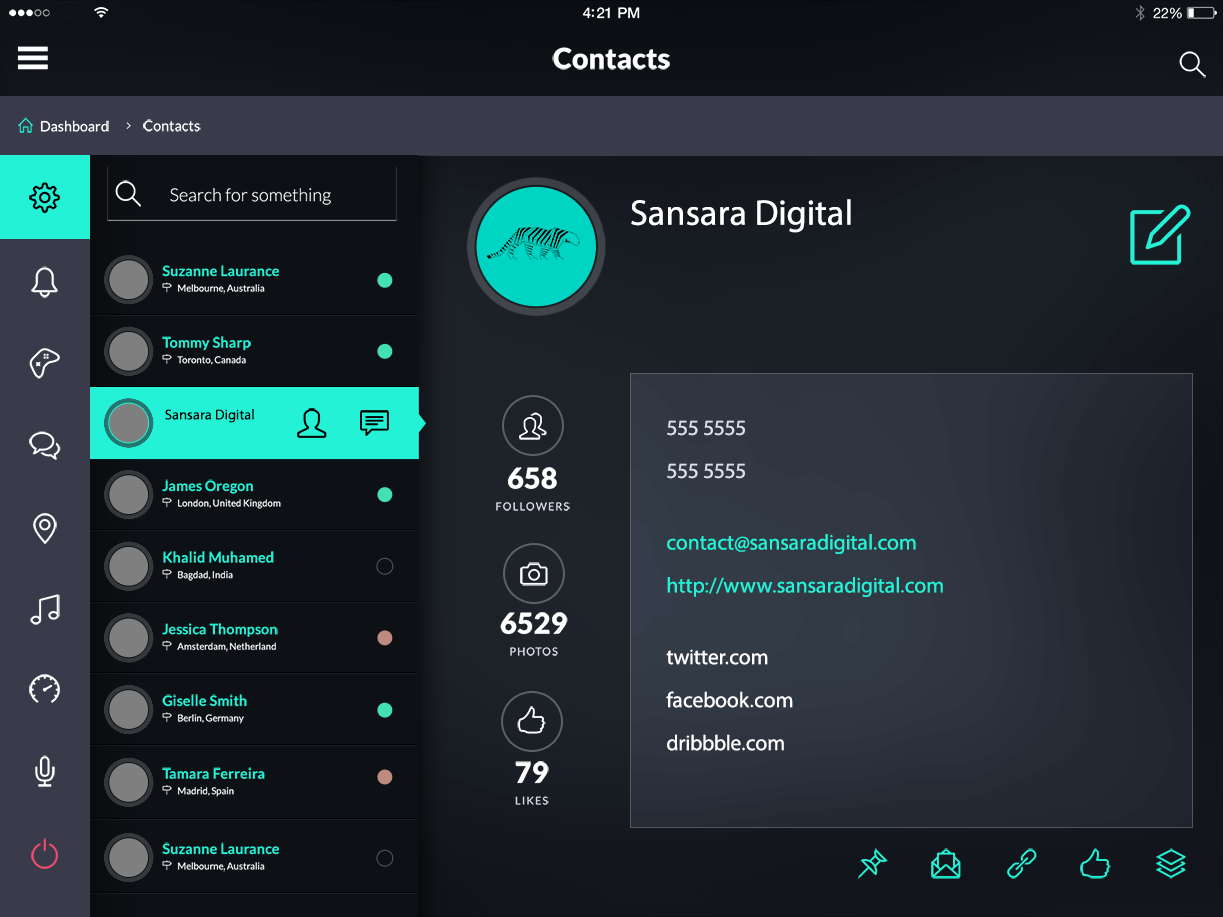Open the location pin sidebar icon
1223x917 pixels.
pyautogui.click(x=44, y=528)
